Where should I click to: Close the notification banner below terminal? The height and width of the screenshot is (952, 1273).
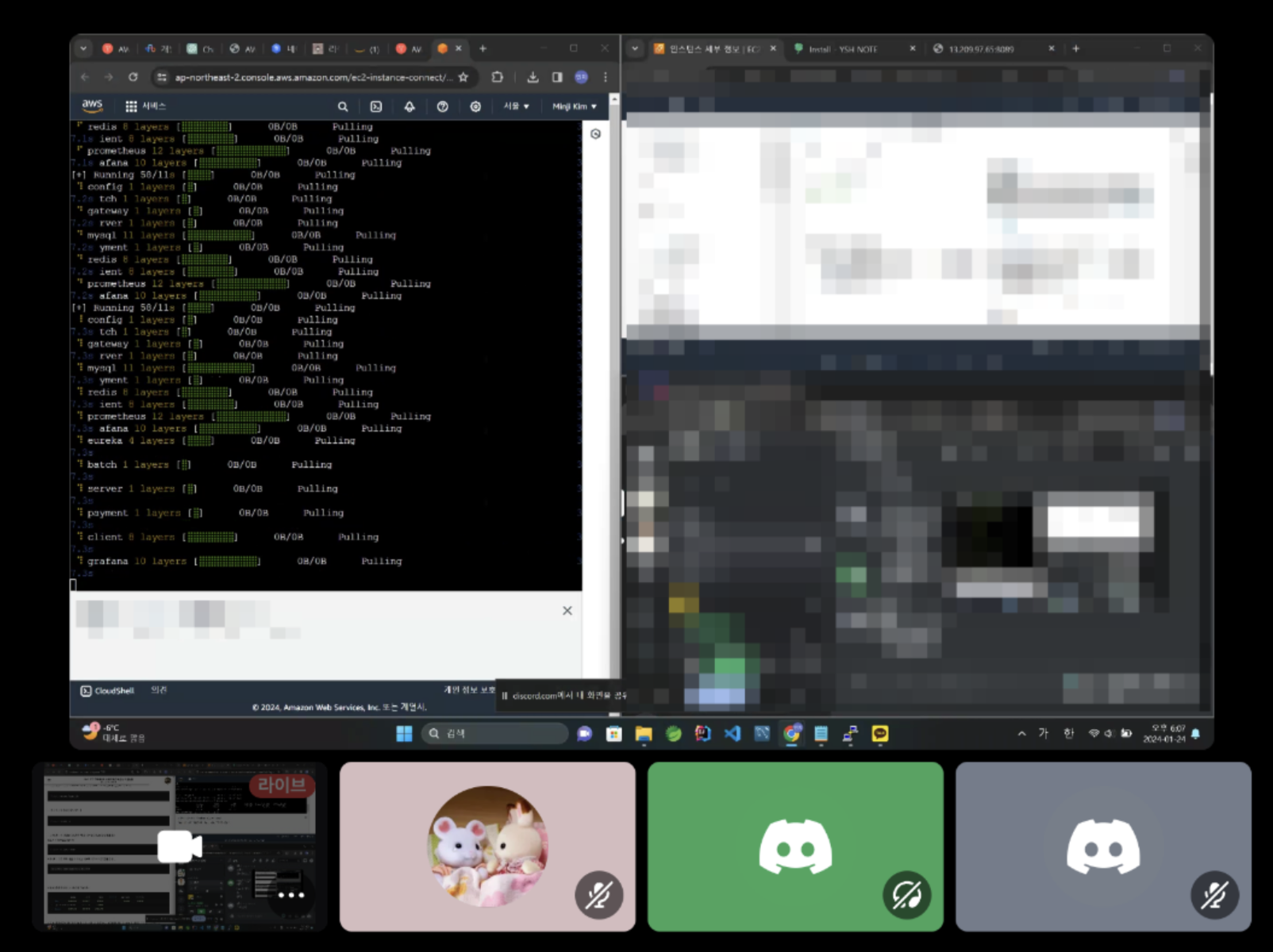pyautogui.click(x=567, y=611)
